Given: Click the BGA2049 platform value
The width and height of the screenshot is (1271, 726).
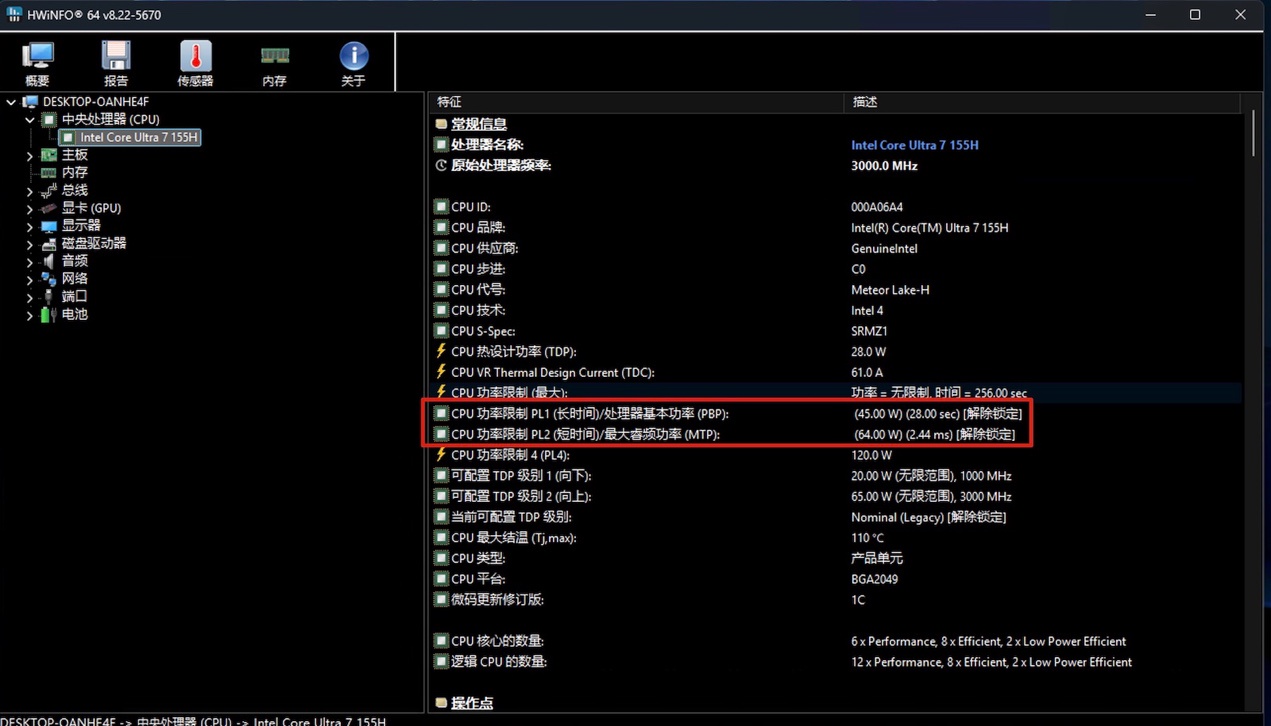Looking at the screenshot, I should click(874, 579).
